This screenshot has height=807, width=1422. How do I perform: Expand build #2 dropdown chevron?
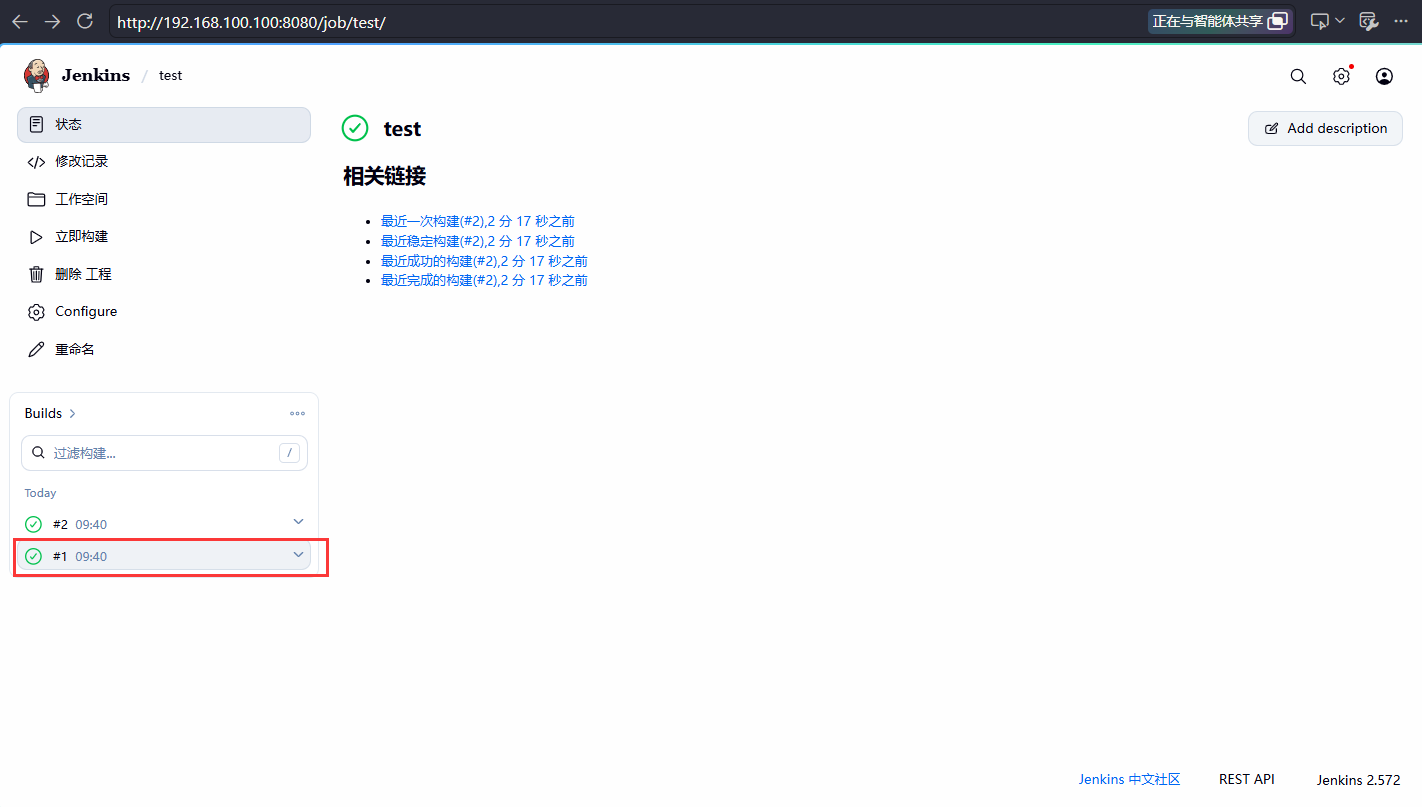pos(298,522)
